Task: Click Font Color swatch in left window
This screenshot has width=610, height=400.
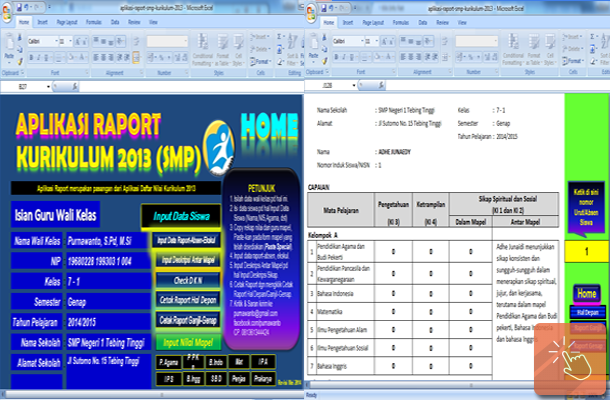Action: pyautogui.click(x=82, y=58)
